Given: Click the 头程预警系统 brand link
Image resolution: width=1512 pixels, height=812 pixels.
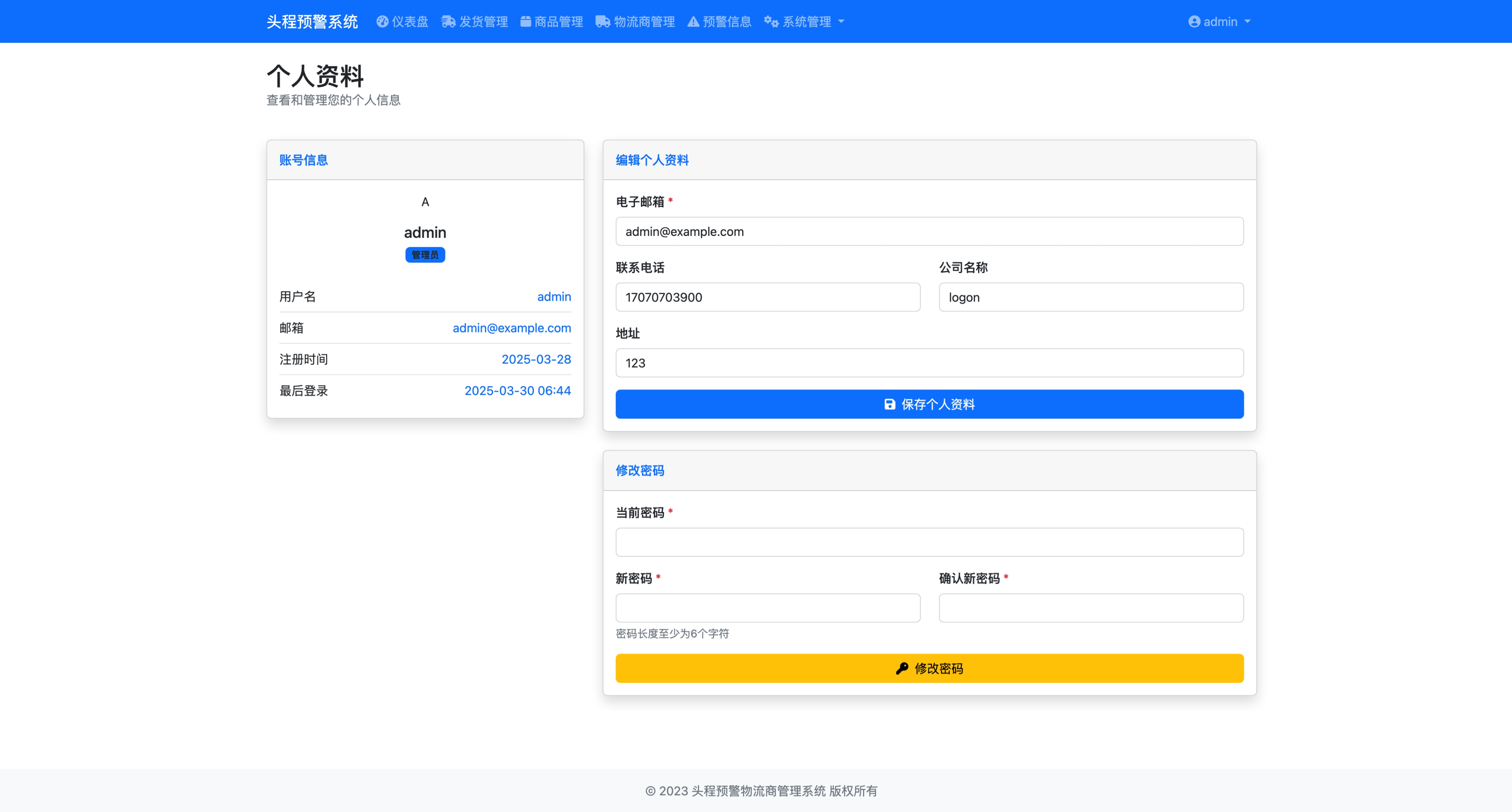Looking at the screenshot, I should tap(312, 22).
